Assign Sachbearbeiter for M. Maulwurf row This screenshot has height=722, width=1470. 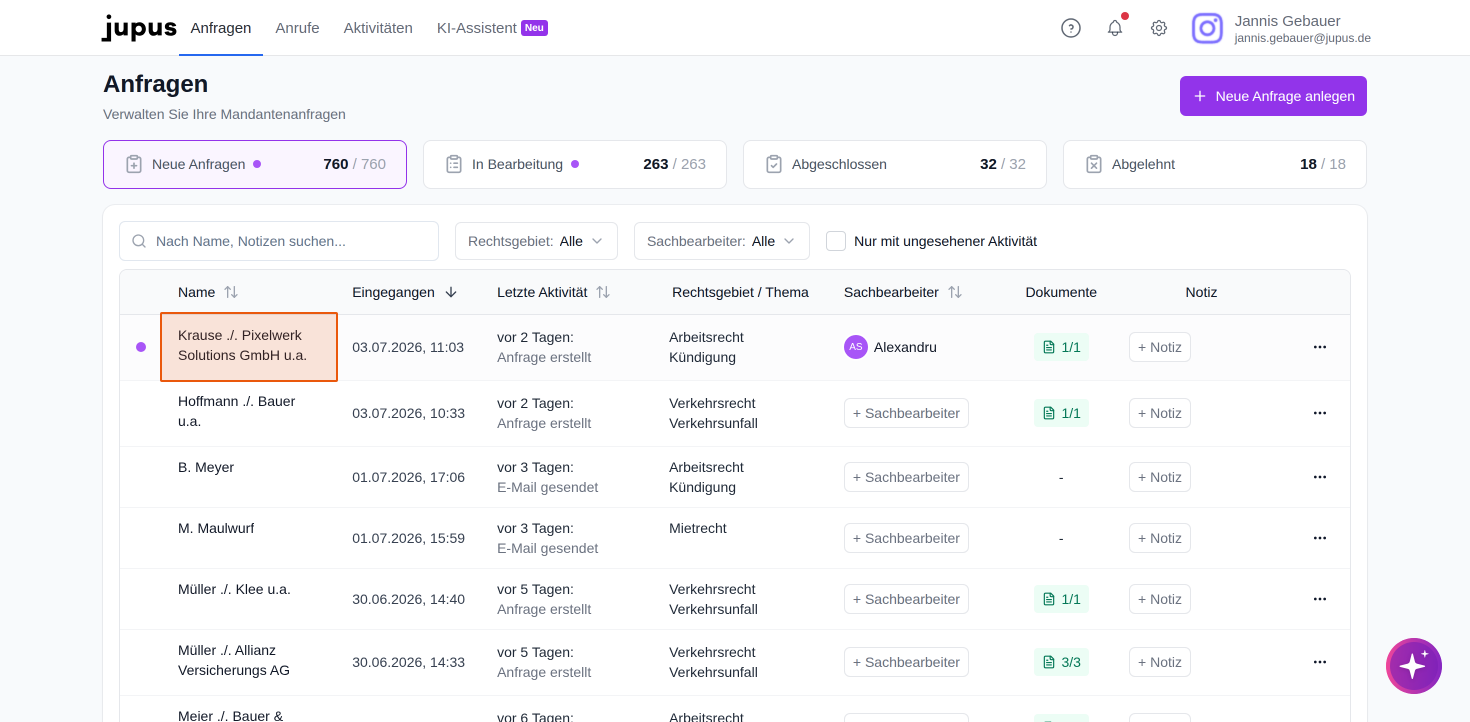pyautogui.click(x=906, y=538)
